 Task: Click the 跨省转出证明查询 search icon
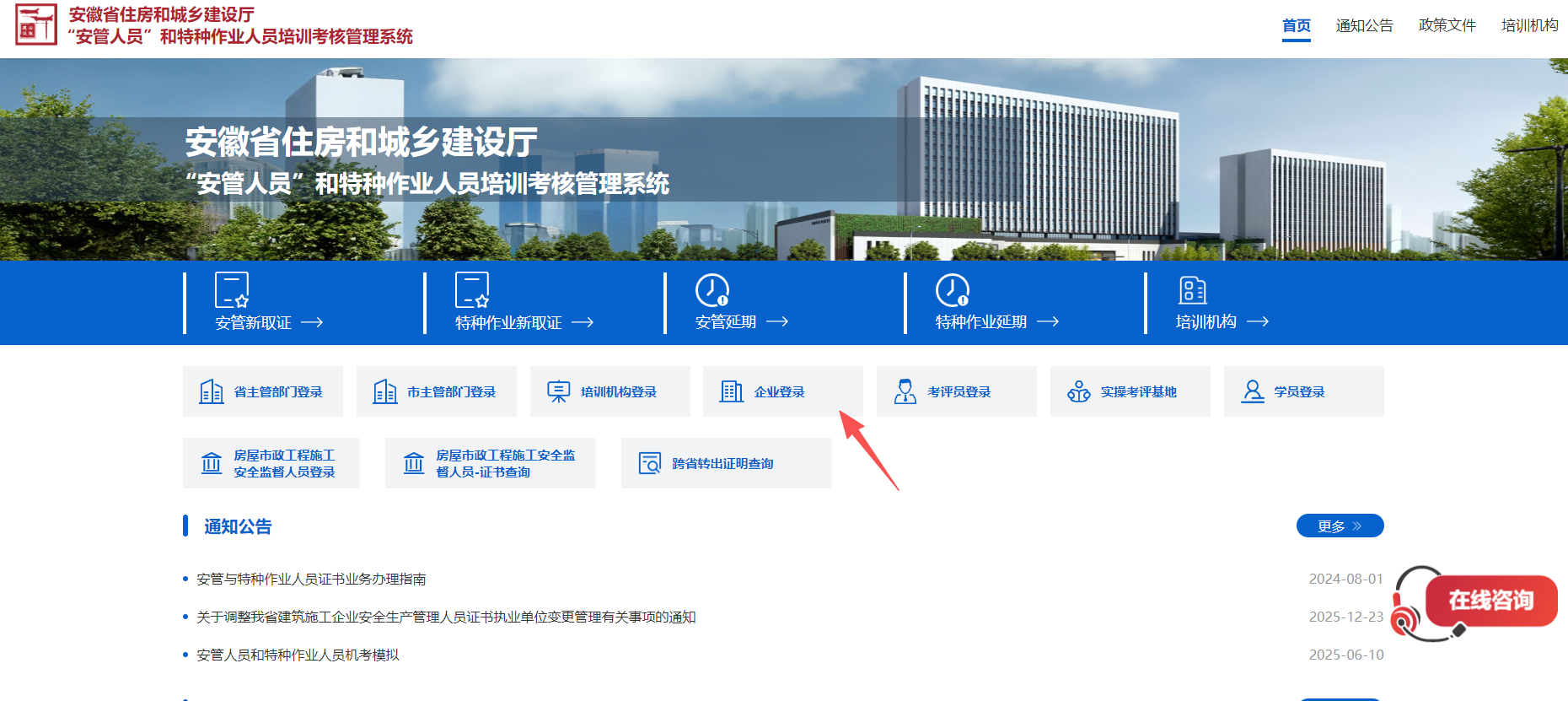point(649,463)
